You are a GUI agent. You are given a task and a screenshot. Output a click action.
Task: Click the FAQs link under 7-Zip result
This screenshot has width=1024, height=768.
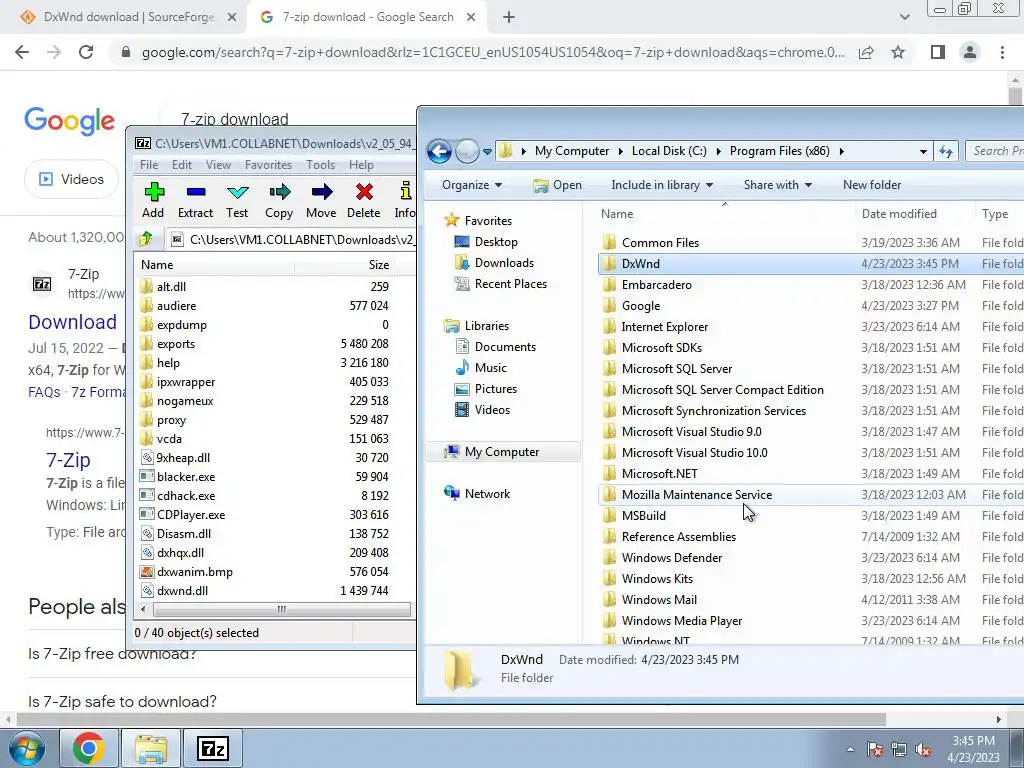[44, 392]
